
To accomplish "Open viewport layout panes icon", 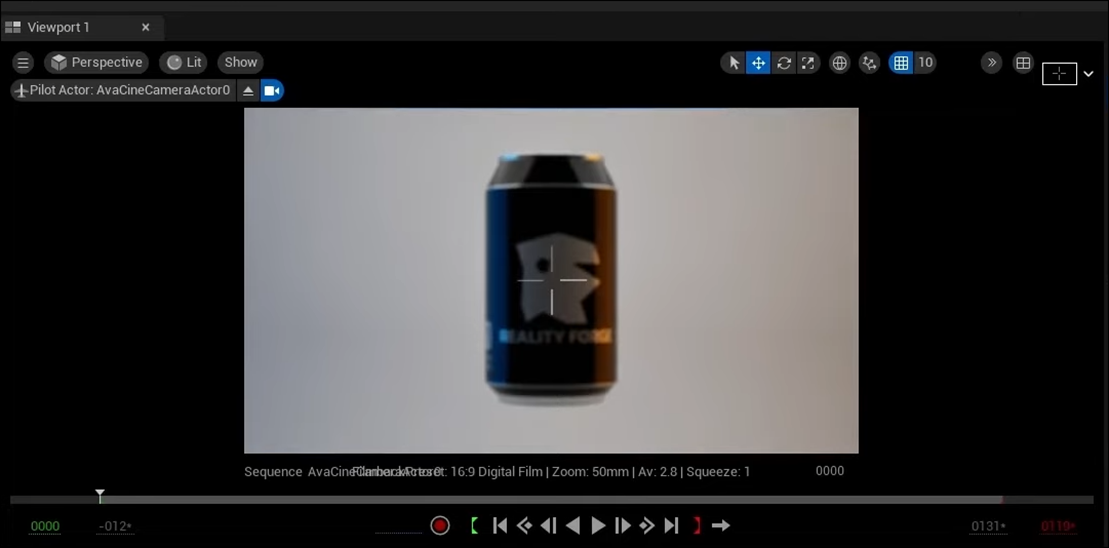I will pyautogui.click(x=1023, y=63).
